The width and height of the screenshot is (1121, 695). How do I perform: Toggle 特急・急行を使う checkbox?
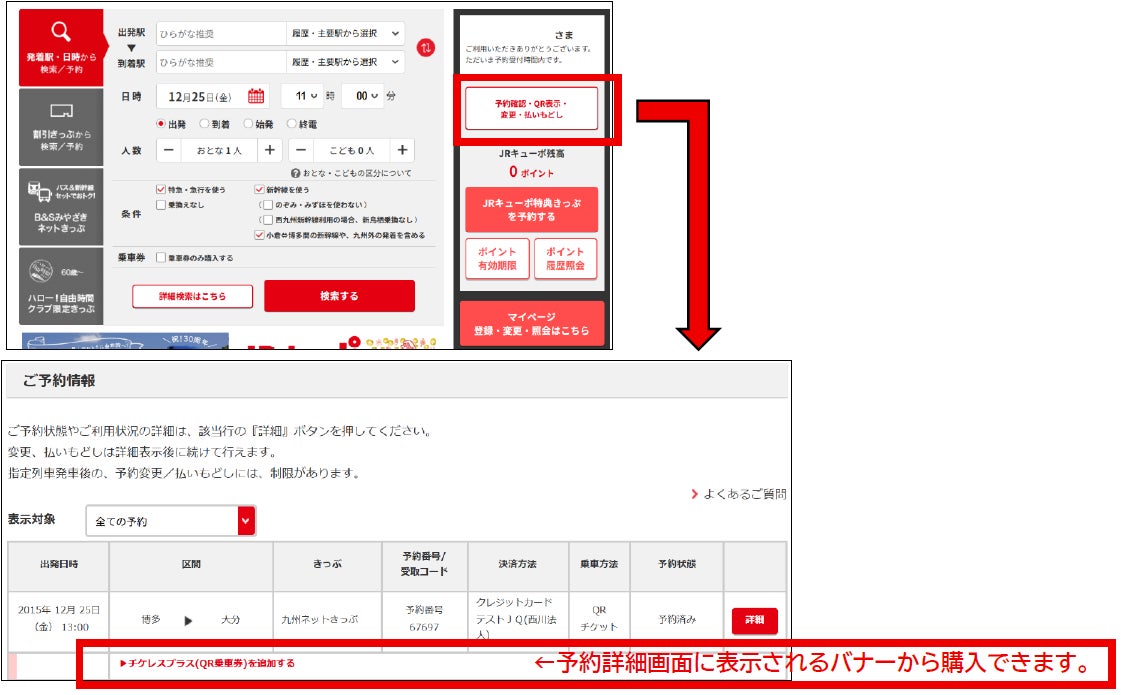point(161,189)
